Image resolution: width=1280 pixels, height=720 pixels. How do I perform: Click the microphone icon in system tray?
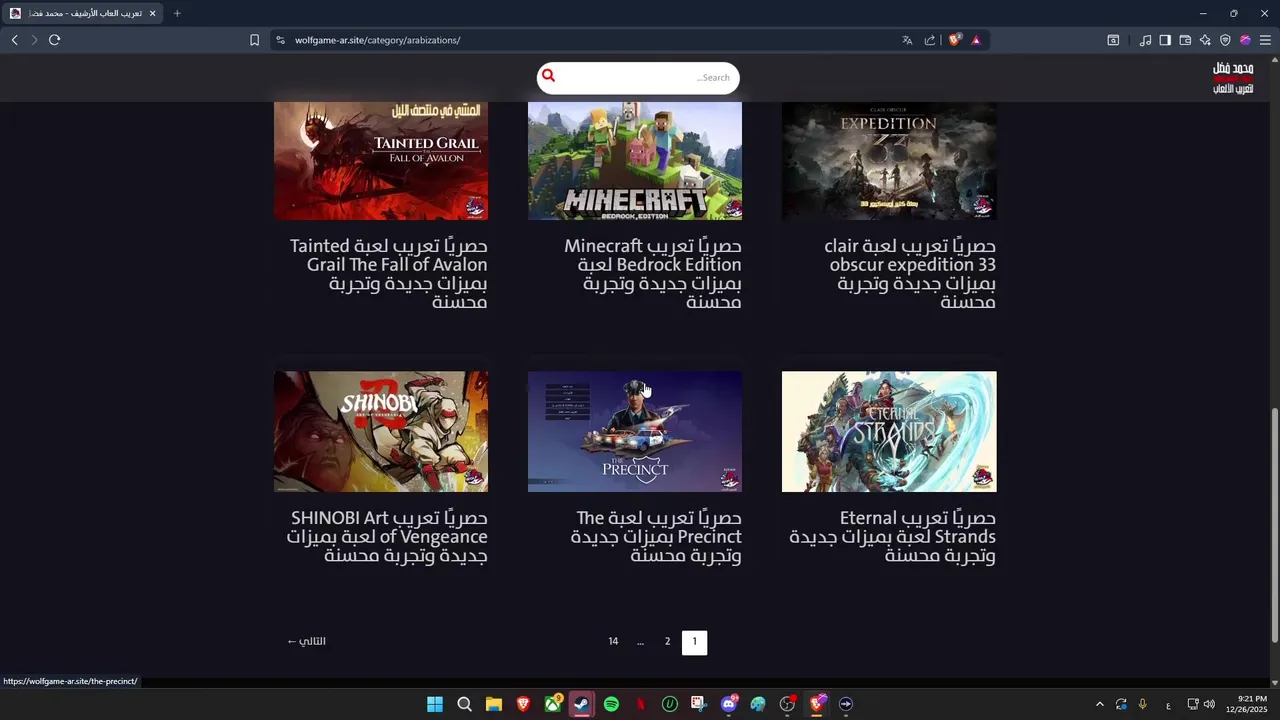click(1142, 704)
